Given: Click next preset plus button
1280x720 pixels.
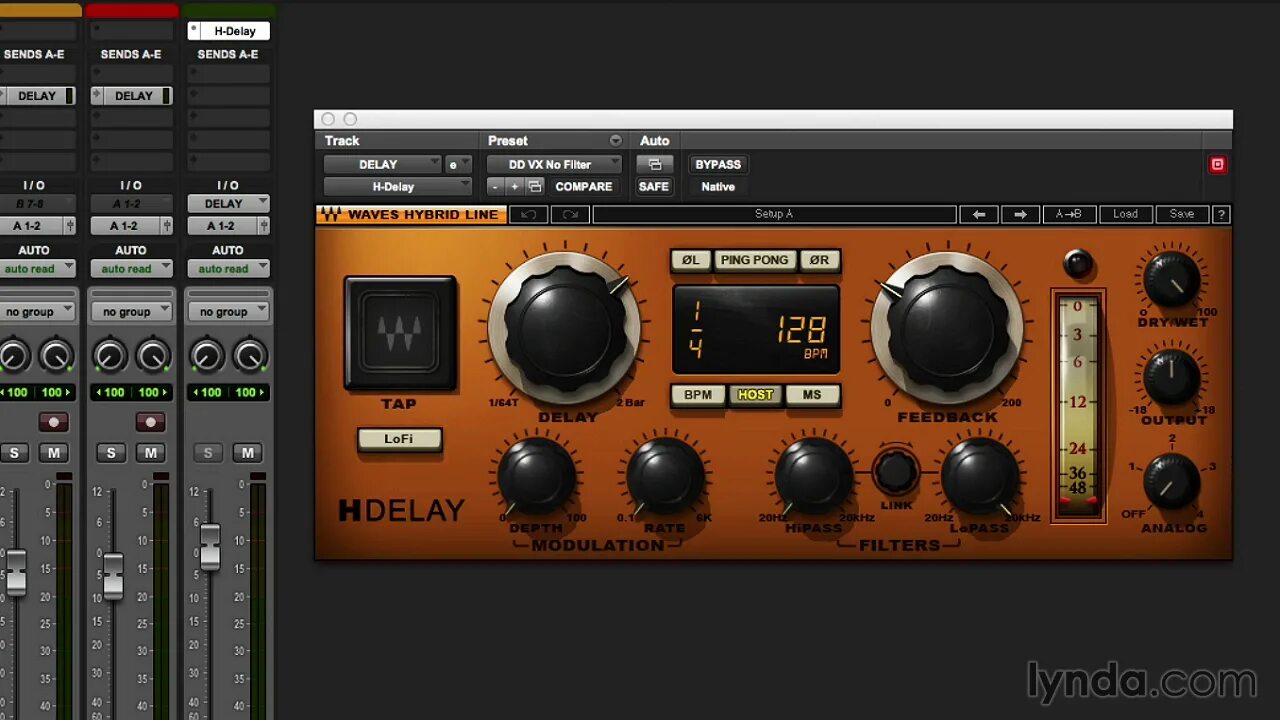Looking at the screenshot, I should (514, 187).
